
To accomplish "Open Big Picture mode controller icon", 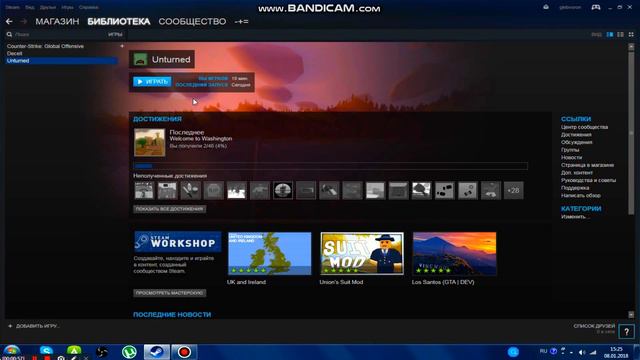I will tap(596, 7).
